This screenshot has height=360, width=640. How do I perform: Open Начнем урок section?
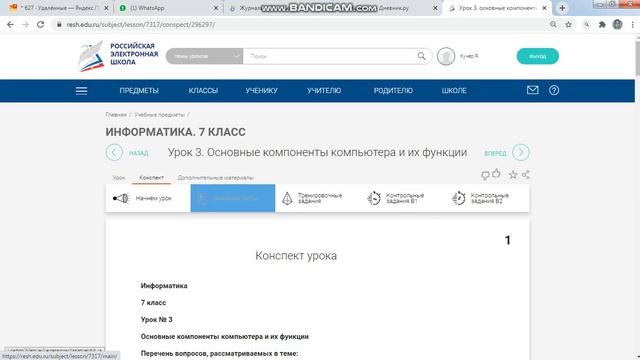coord(148,198)
